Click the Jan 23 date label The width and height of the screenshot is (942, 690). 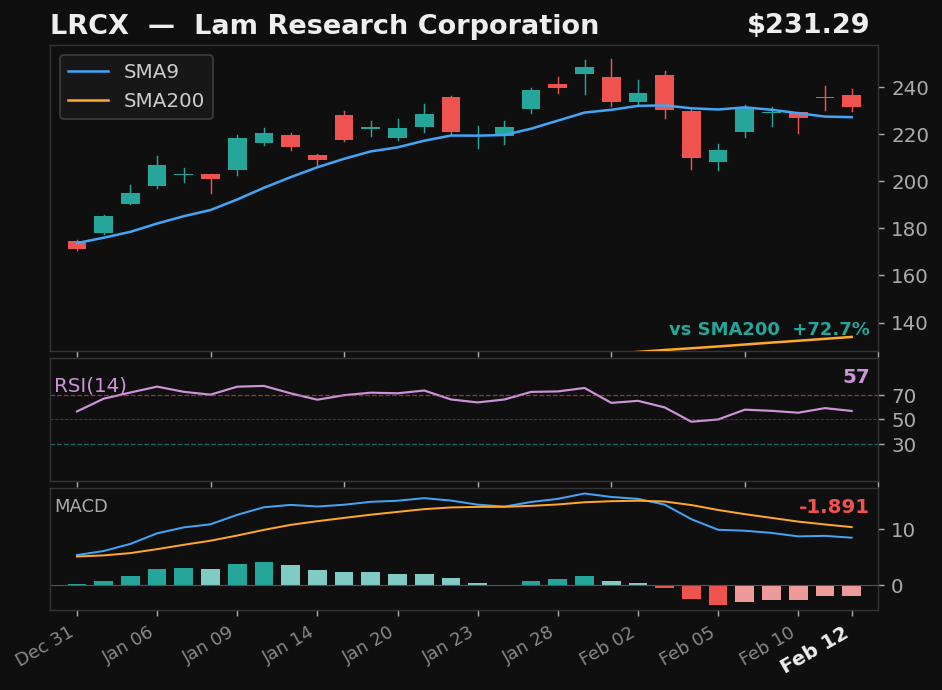[x=447, y=645]
